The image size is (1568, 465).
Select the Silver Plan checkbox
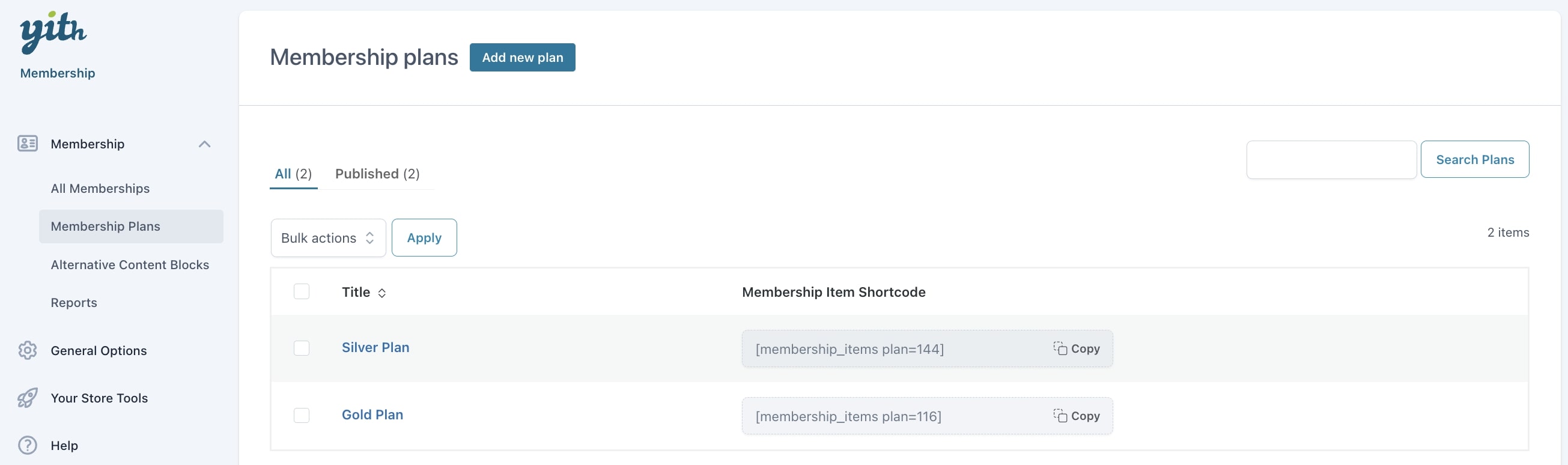(x=302, y=348)
